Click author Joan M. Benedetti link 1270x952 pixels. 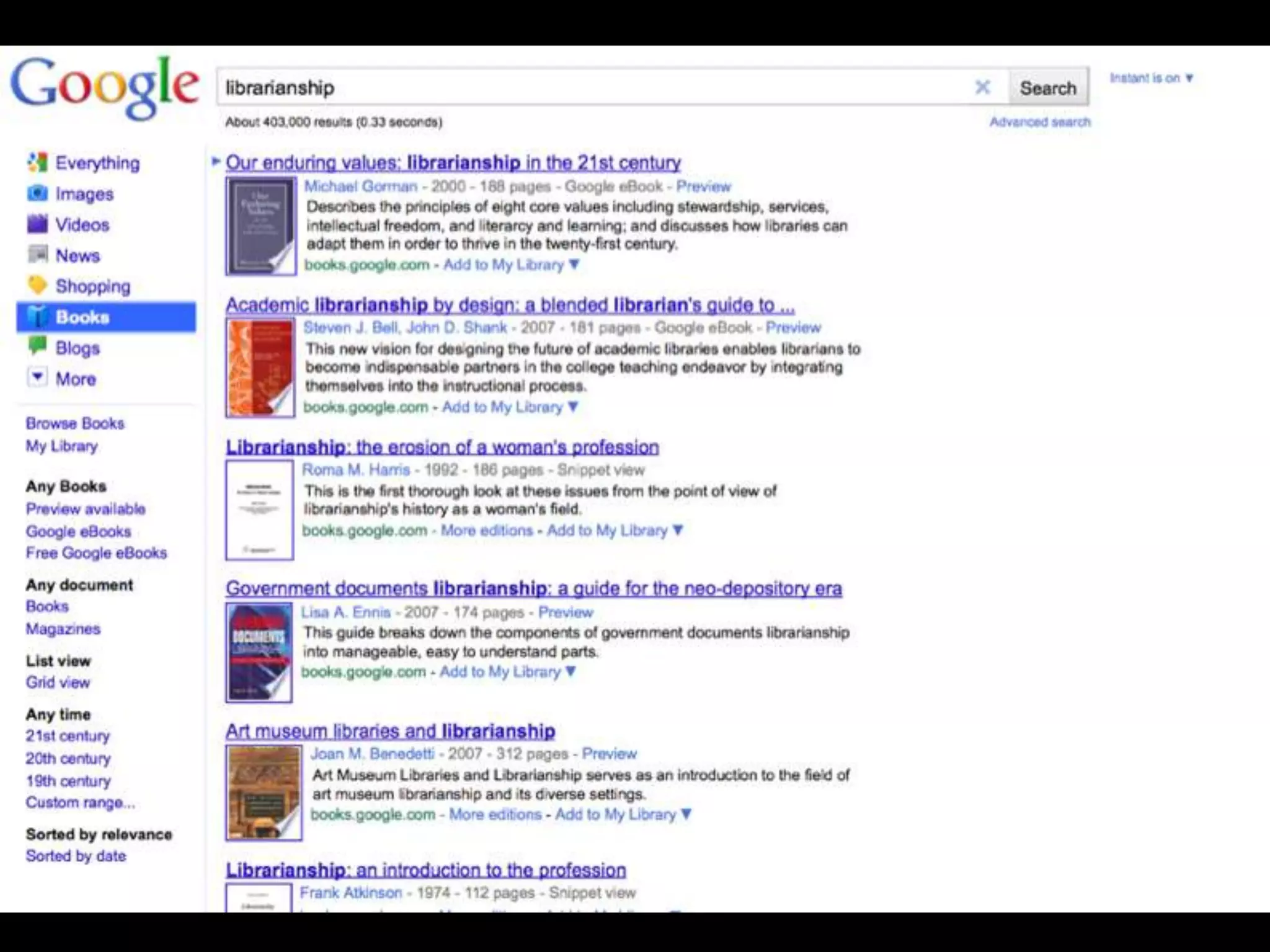373,754
